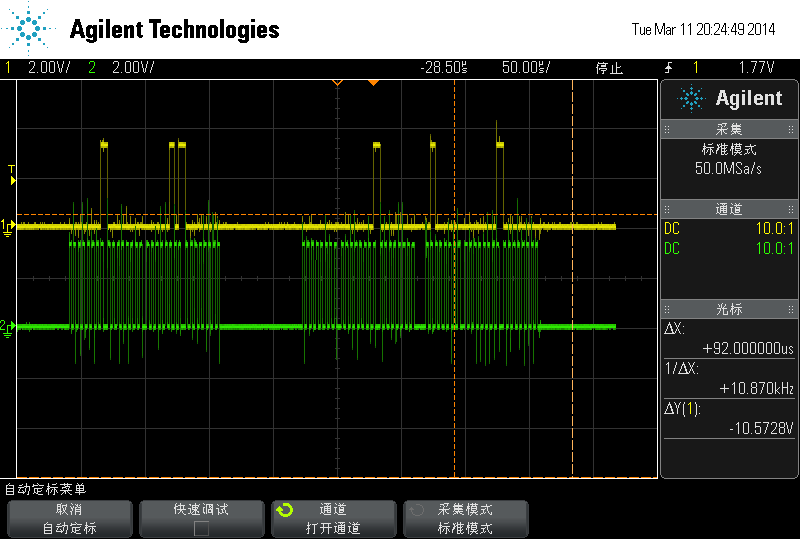The image size is (800, 539).
Task: Click the 停止 run status indicator
Action: click(609, 68)
